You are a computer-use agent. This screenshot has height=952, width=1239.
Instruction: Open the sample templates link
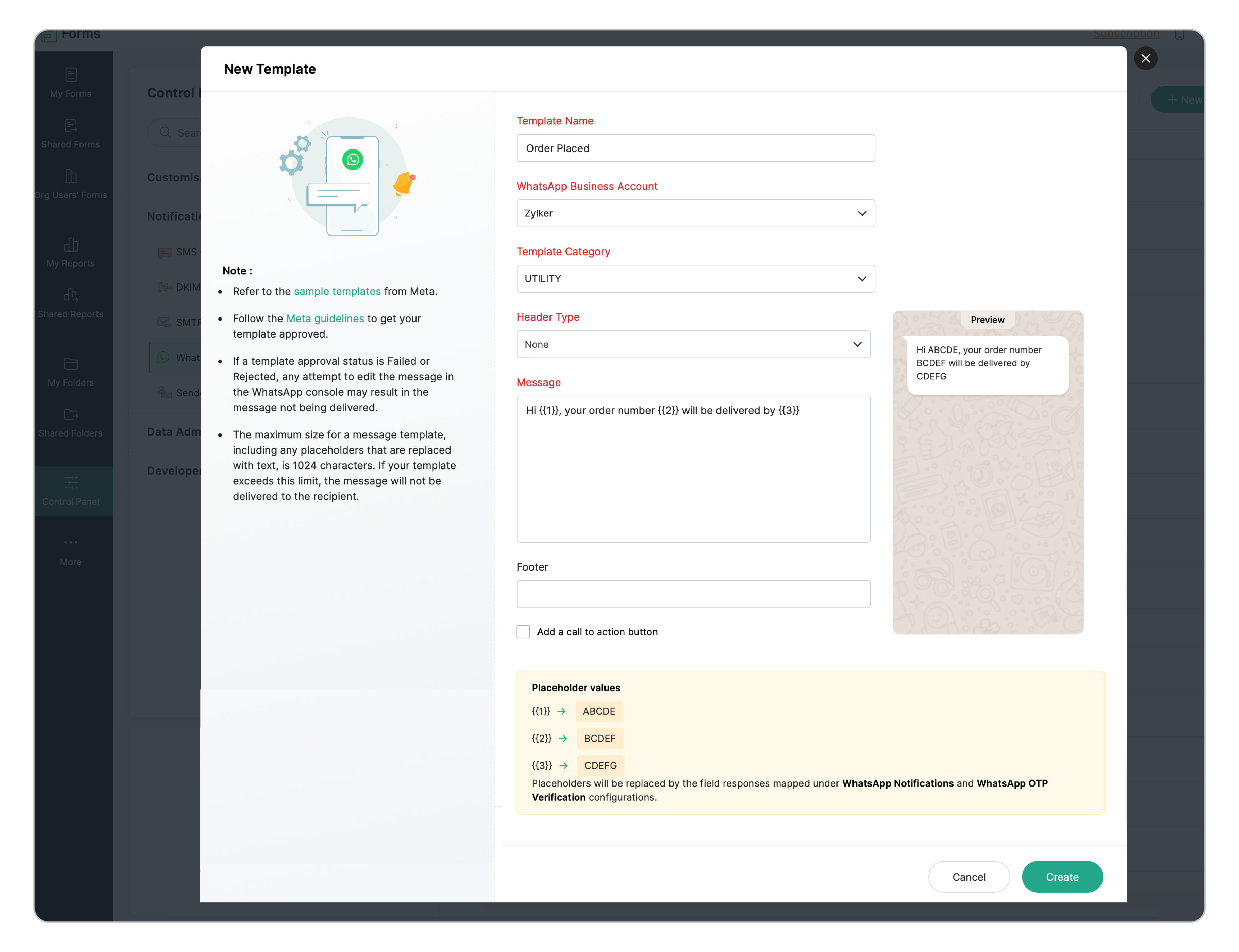point(337,291)
